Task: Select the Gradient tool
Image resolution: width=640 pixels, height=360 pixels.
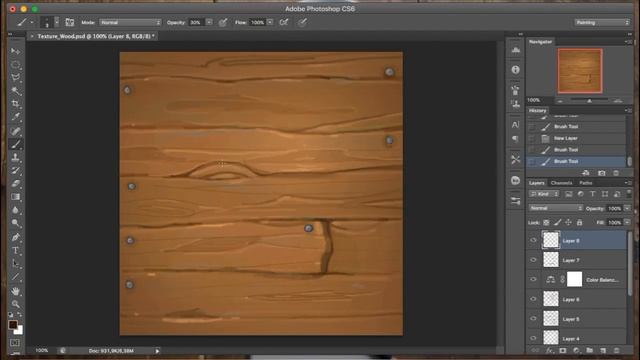Action: click(x=16, y=197)
